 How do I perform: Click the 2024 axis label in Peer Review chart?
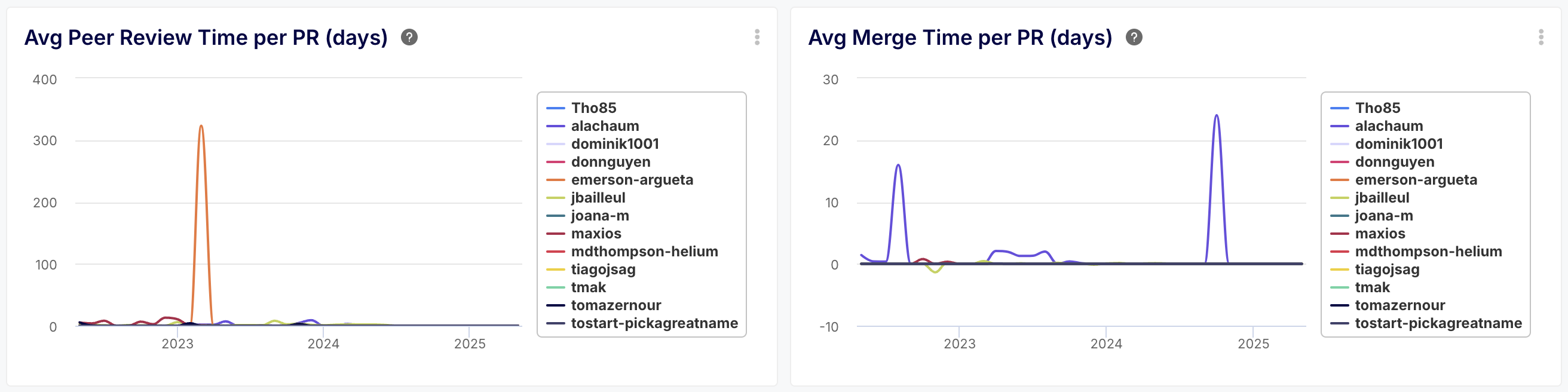click(x=323, y=344)
